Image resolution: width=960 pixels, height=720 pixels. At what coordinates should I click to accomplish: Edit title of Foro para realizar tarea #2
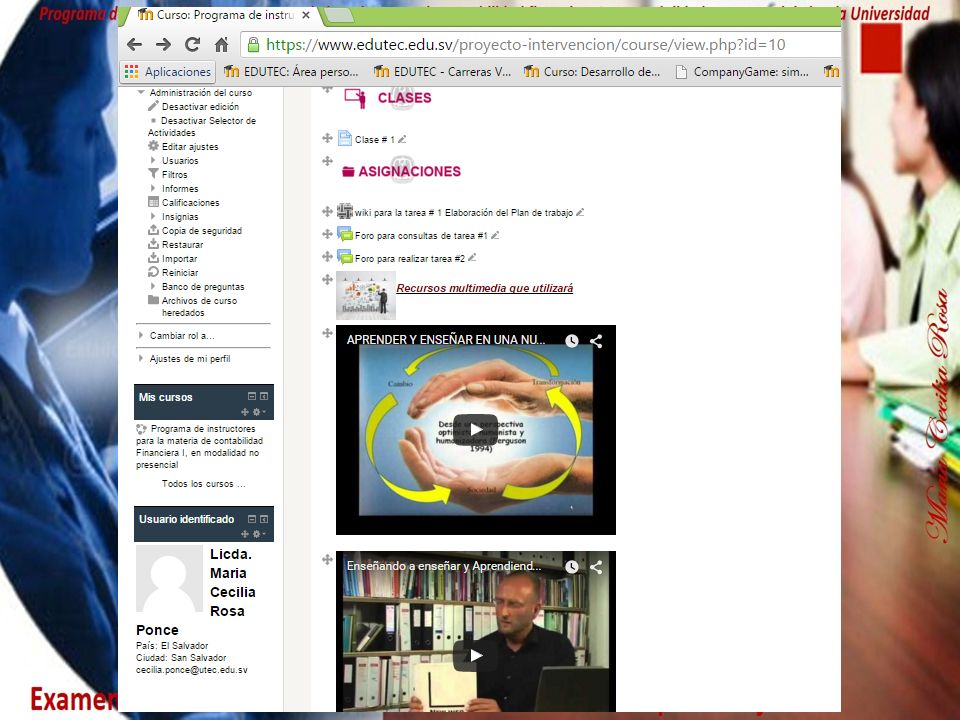[x=472, y=258]
